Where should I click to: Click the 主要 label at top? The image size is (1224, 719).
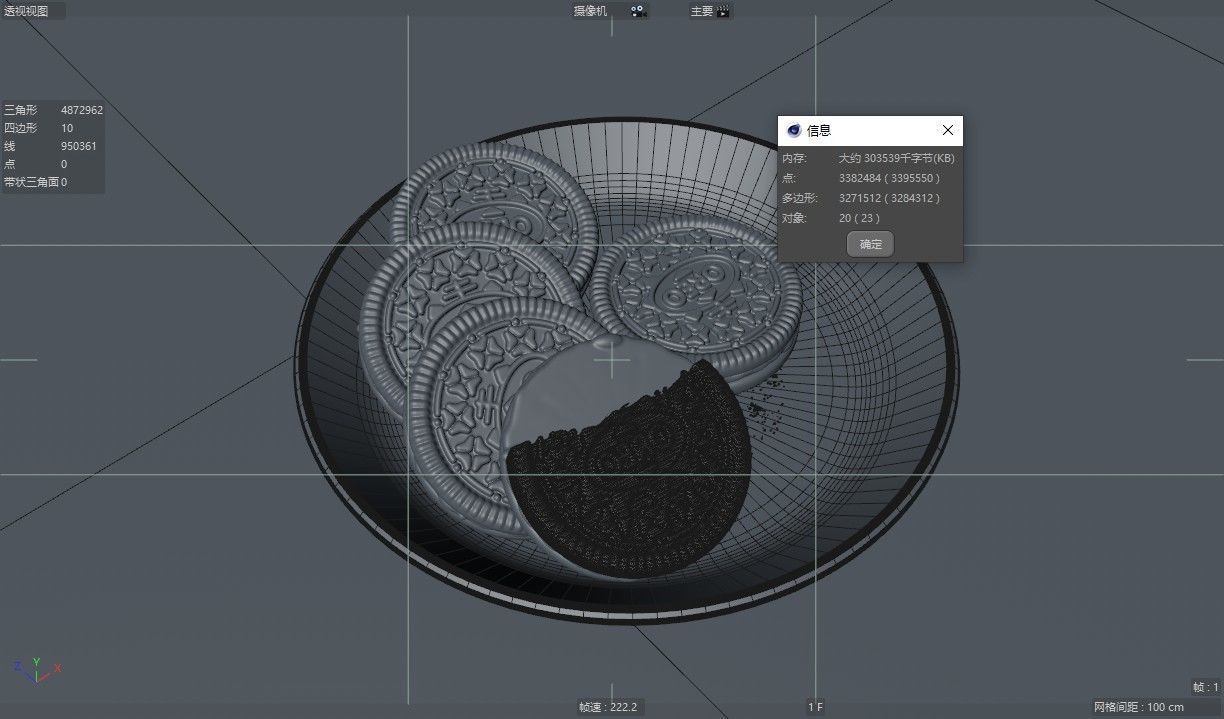702,11
